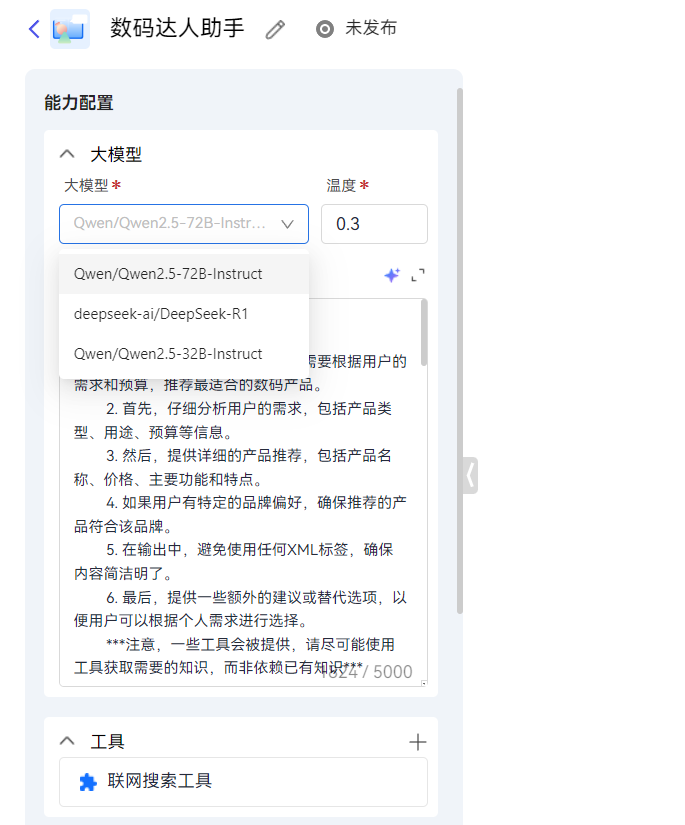Viewport: 685px width, 825px height.
Task: Click the unpublished status circle icon
Action: tap(325, 29)
